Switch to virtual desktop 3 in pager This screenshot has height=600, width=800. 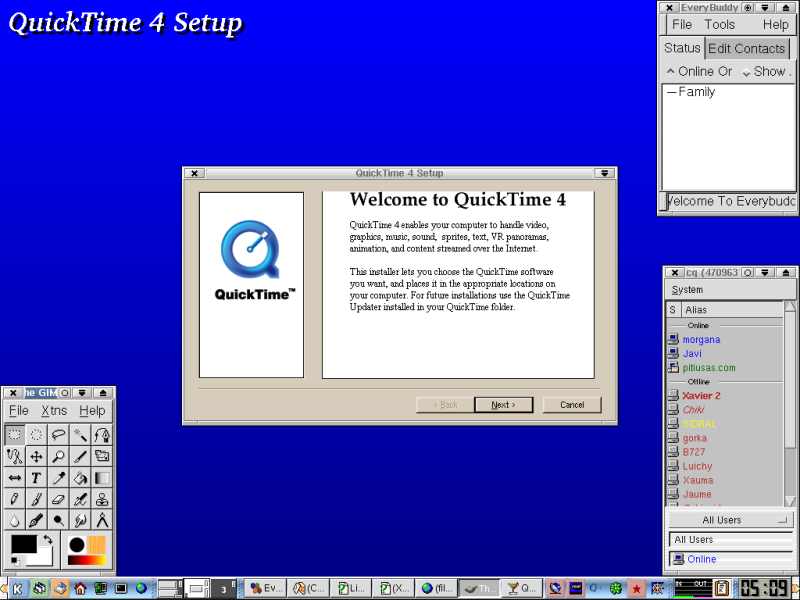223,589
